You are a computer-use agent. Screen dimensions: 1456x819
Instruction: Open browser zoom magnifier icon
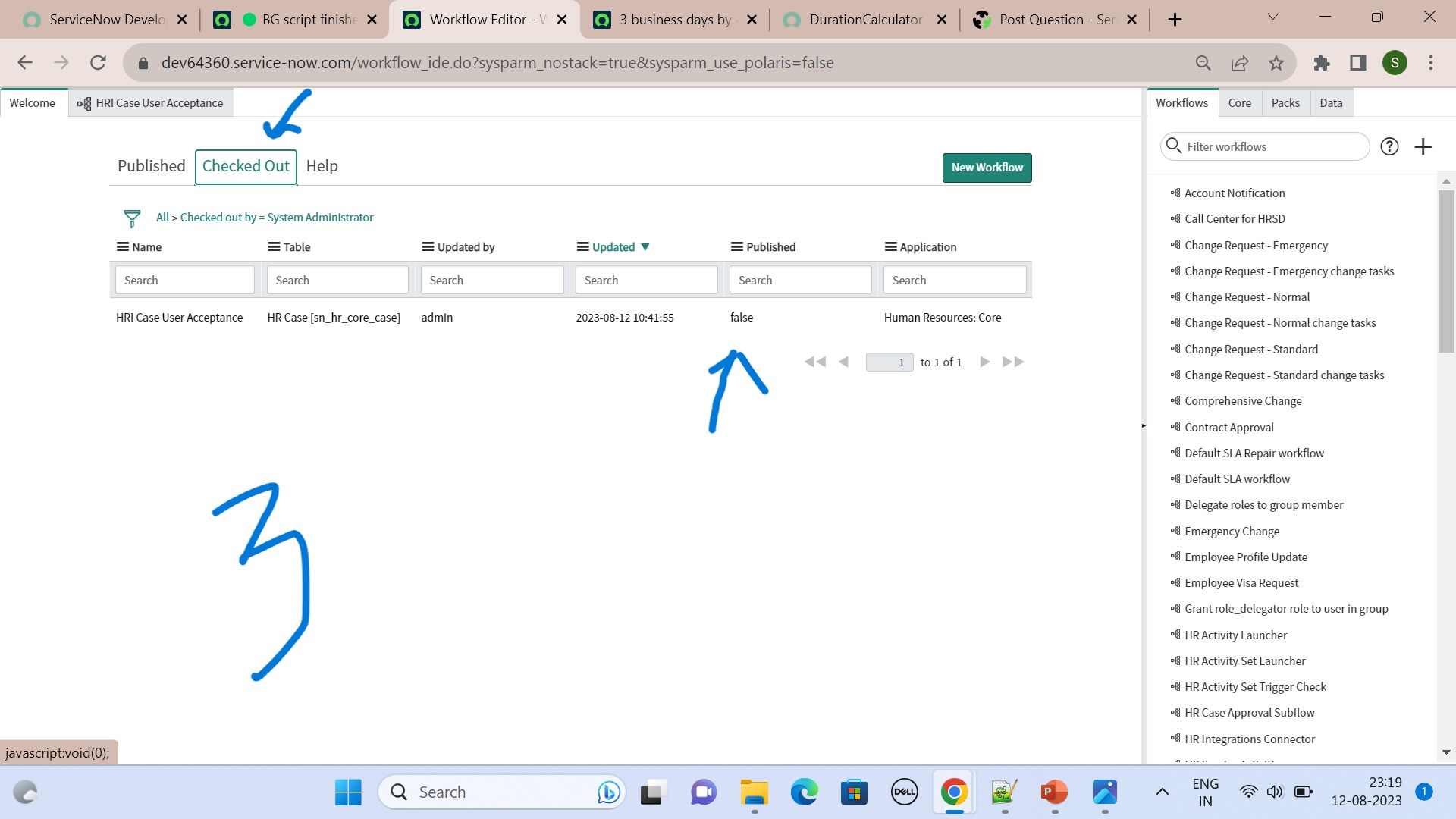1203,63
